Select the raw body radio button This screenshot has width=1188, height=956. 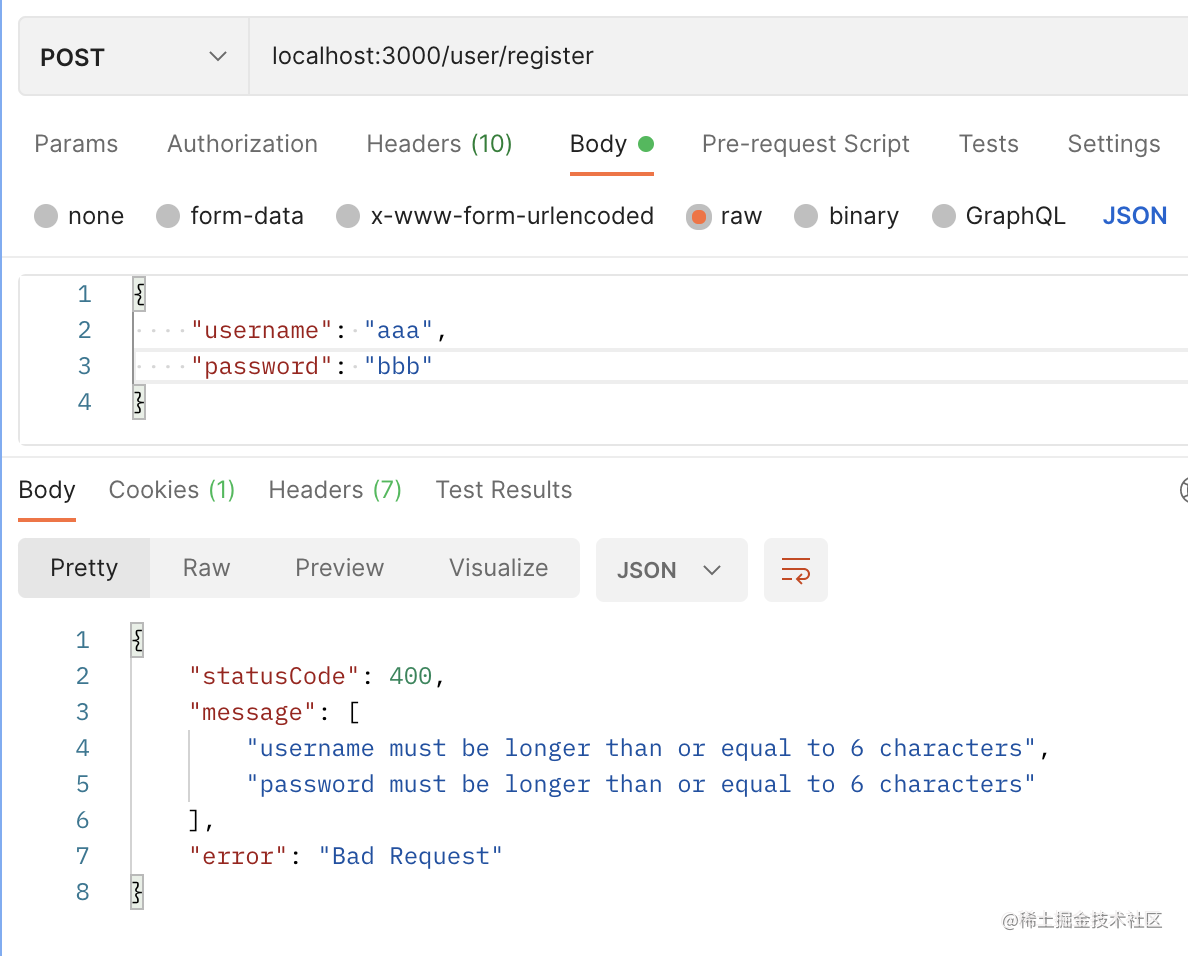pyautogui.click(x=698, y=216)
